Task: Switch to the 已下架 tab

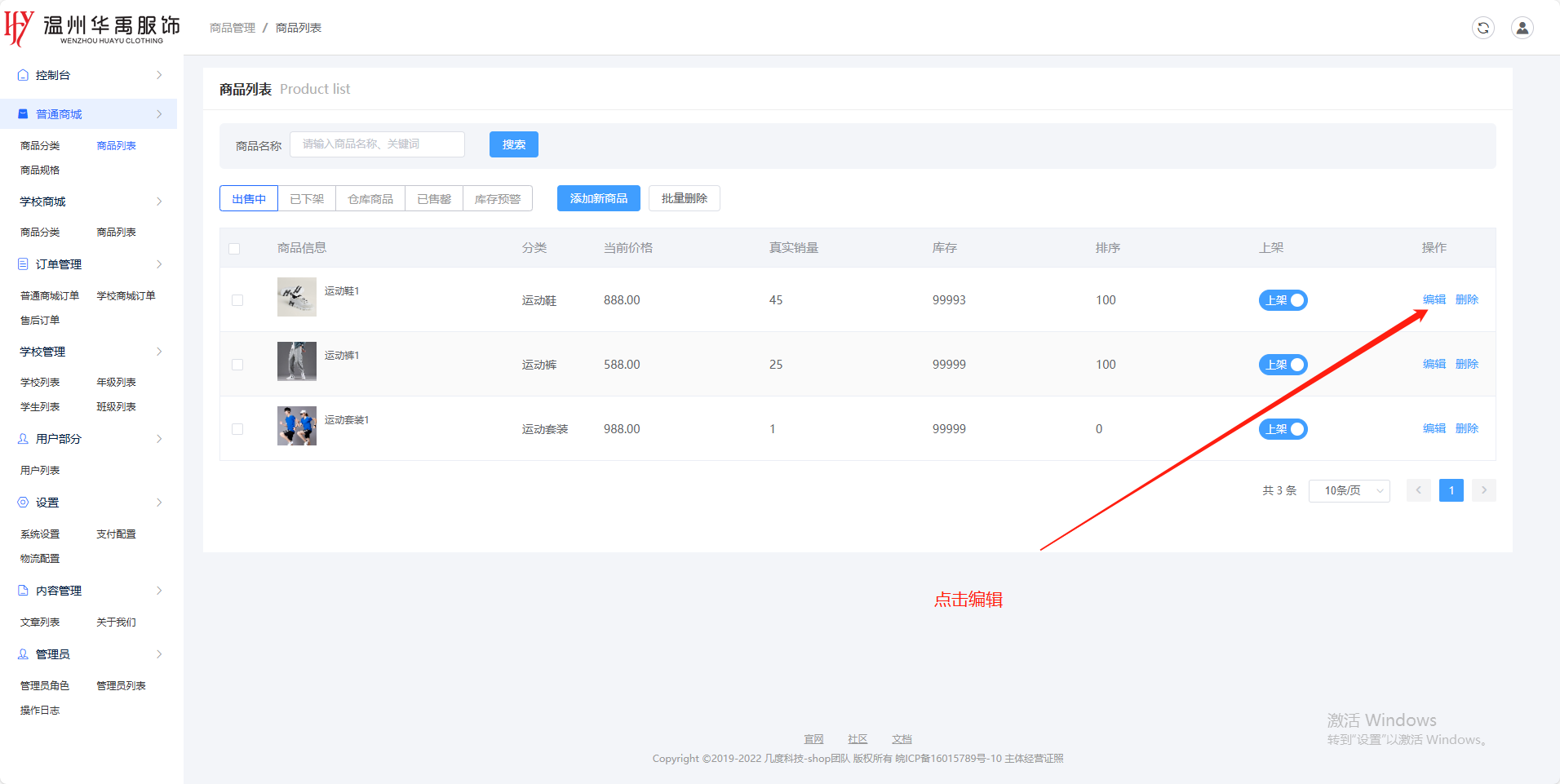Action: pos(307,199)
